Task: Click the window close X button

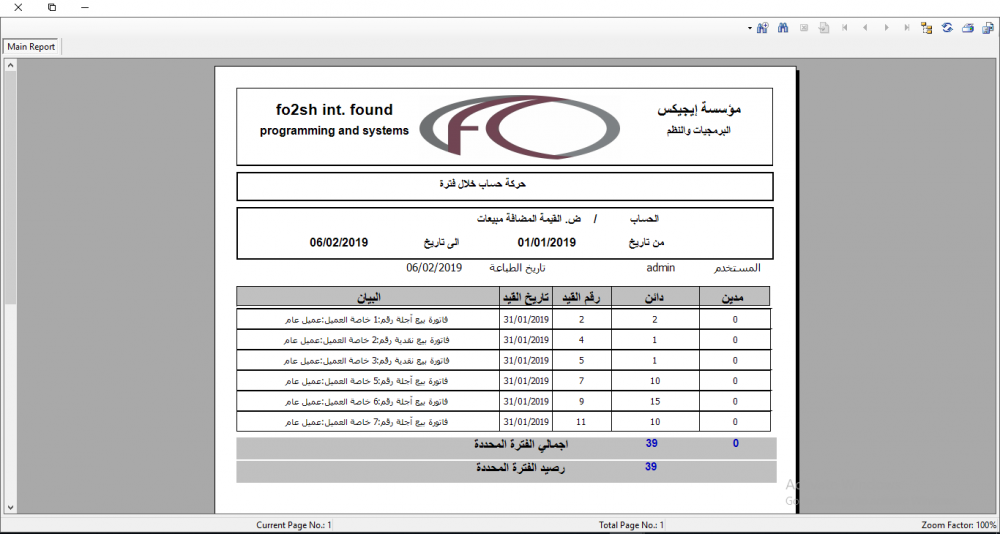Action: [18, 8]
